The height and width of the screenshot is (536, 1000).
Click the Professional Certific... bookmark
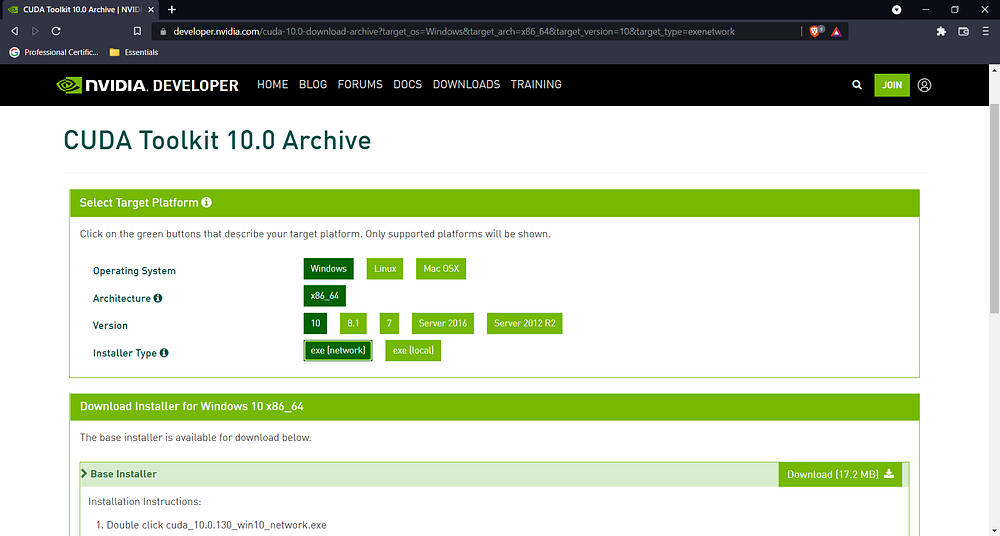(54, 52)
